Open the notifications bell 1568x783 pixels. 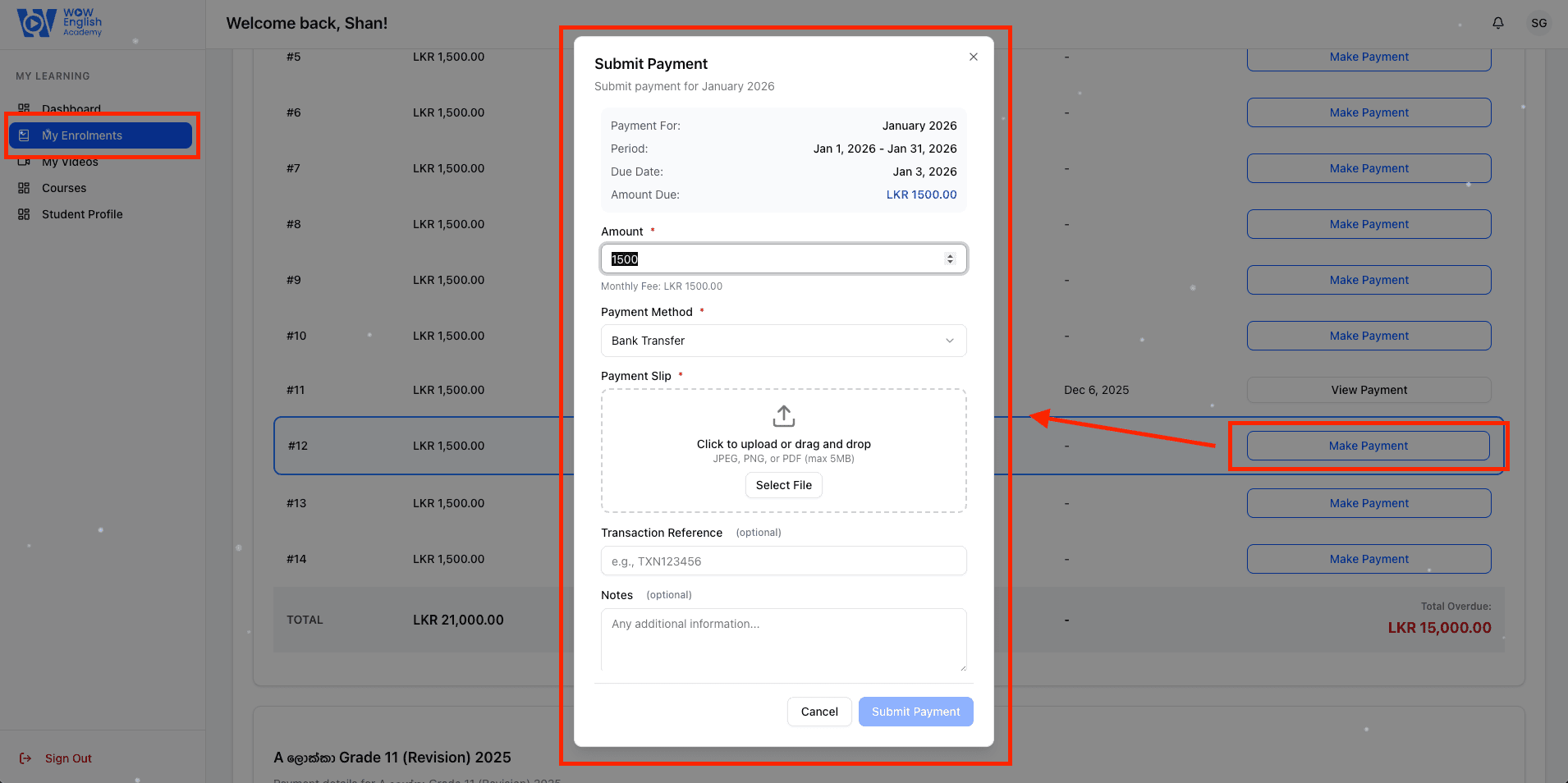click(1497, 23)
